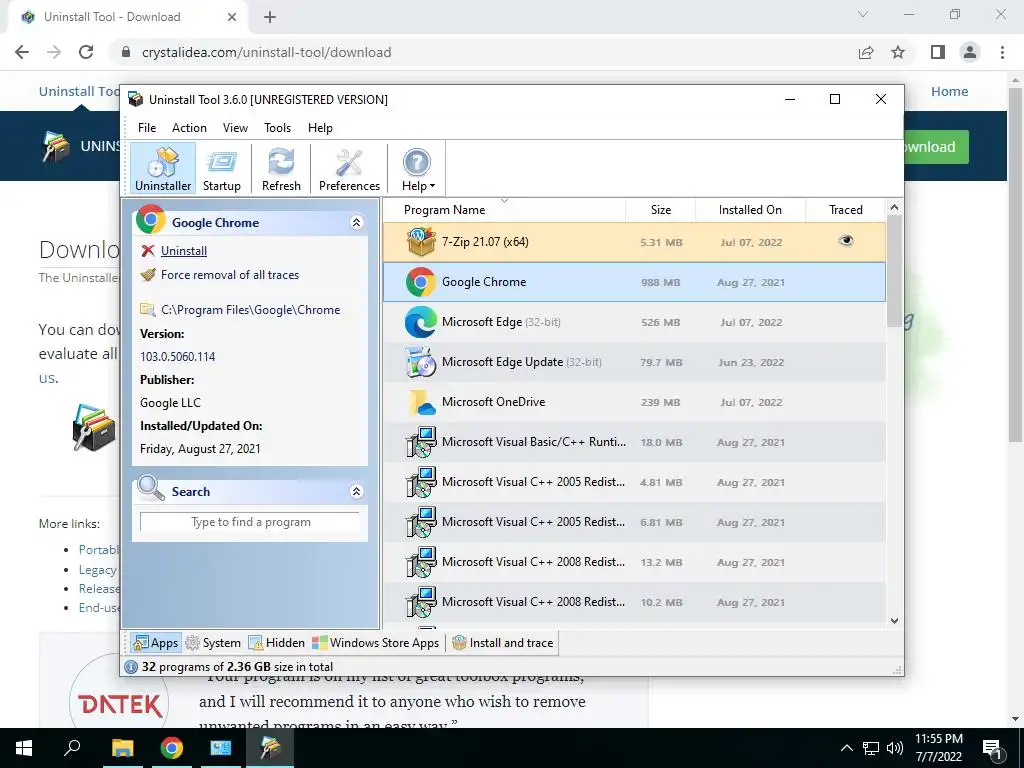Click the Google Chrome logo in details panel
This screenshot has height=768, width=1024.
click(x=151, y=220)
